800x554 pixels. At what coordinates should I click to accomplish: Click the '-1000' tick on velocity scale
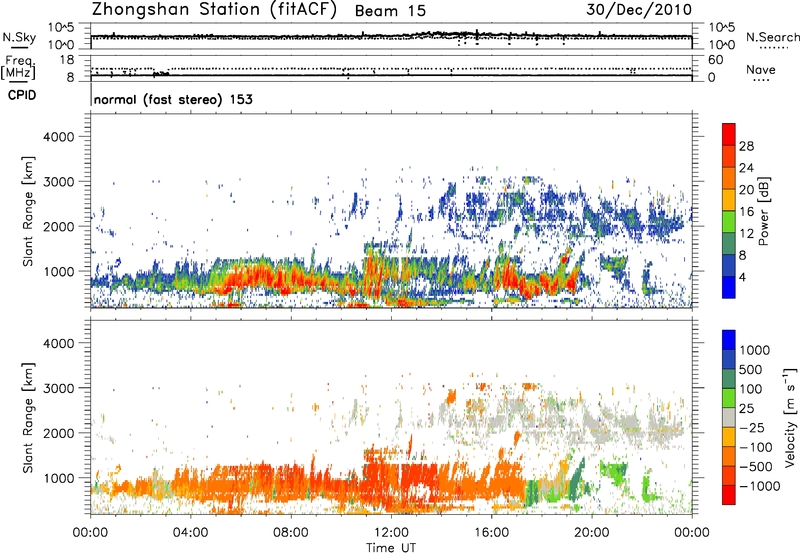tap(759, 486)
